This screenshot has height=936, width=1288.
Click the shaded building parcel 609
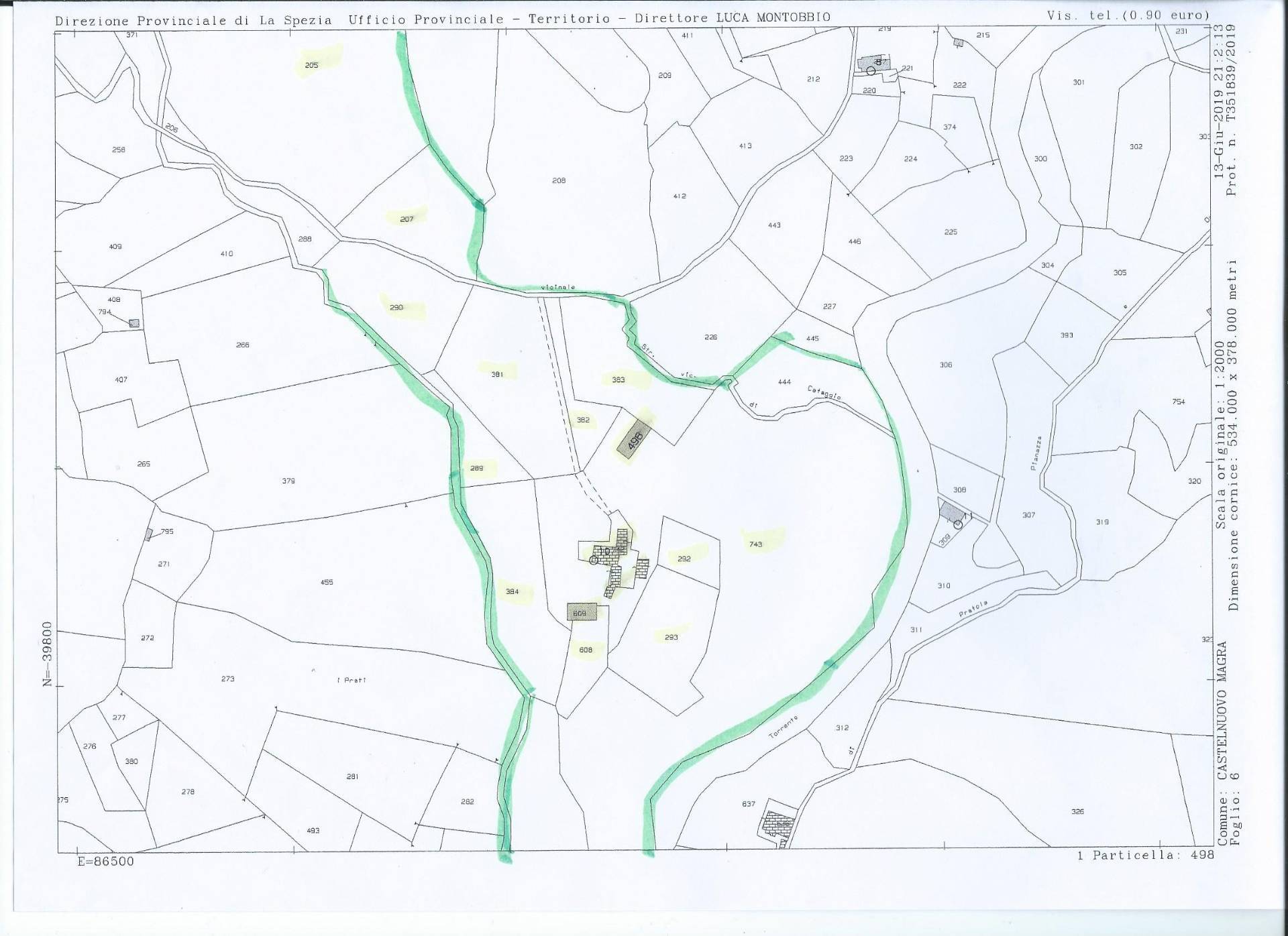(x=581, y=612)
